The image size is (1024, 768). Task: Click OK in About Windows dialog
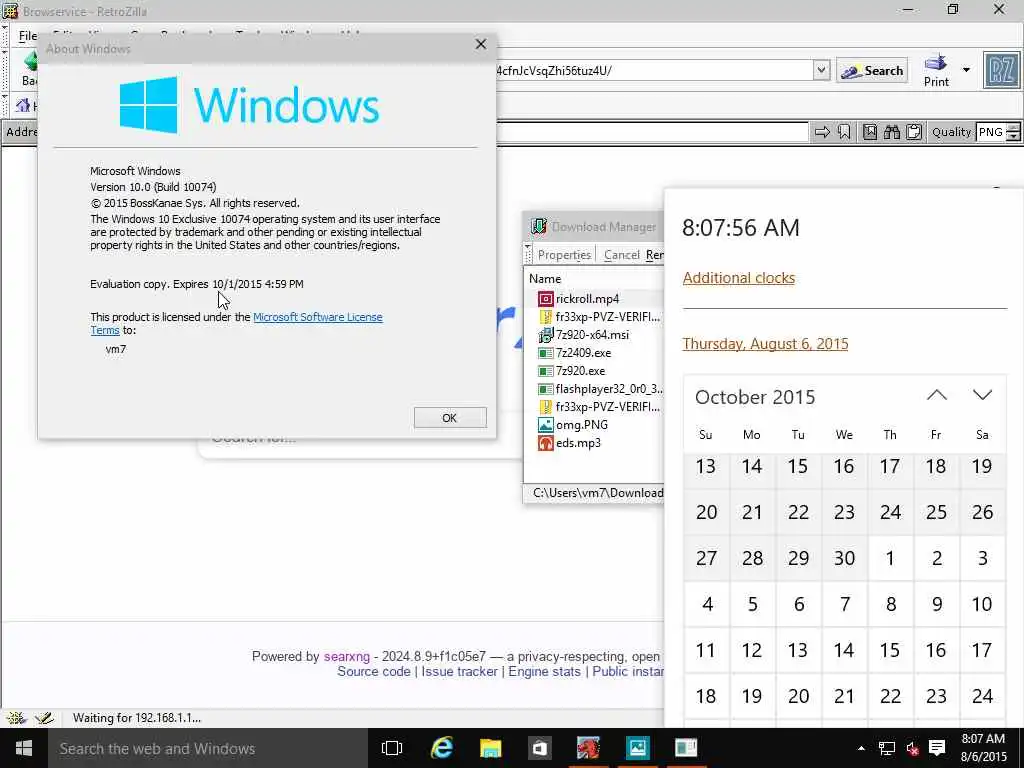[450, 418]
